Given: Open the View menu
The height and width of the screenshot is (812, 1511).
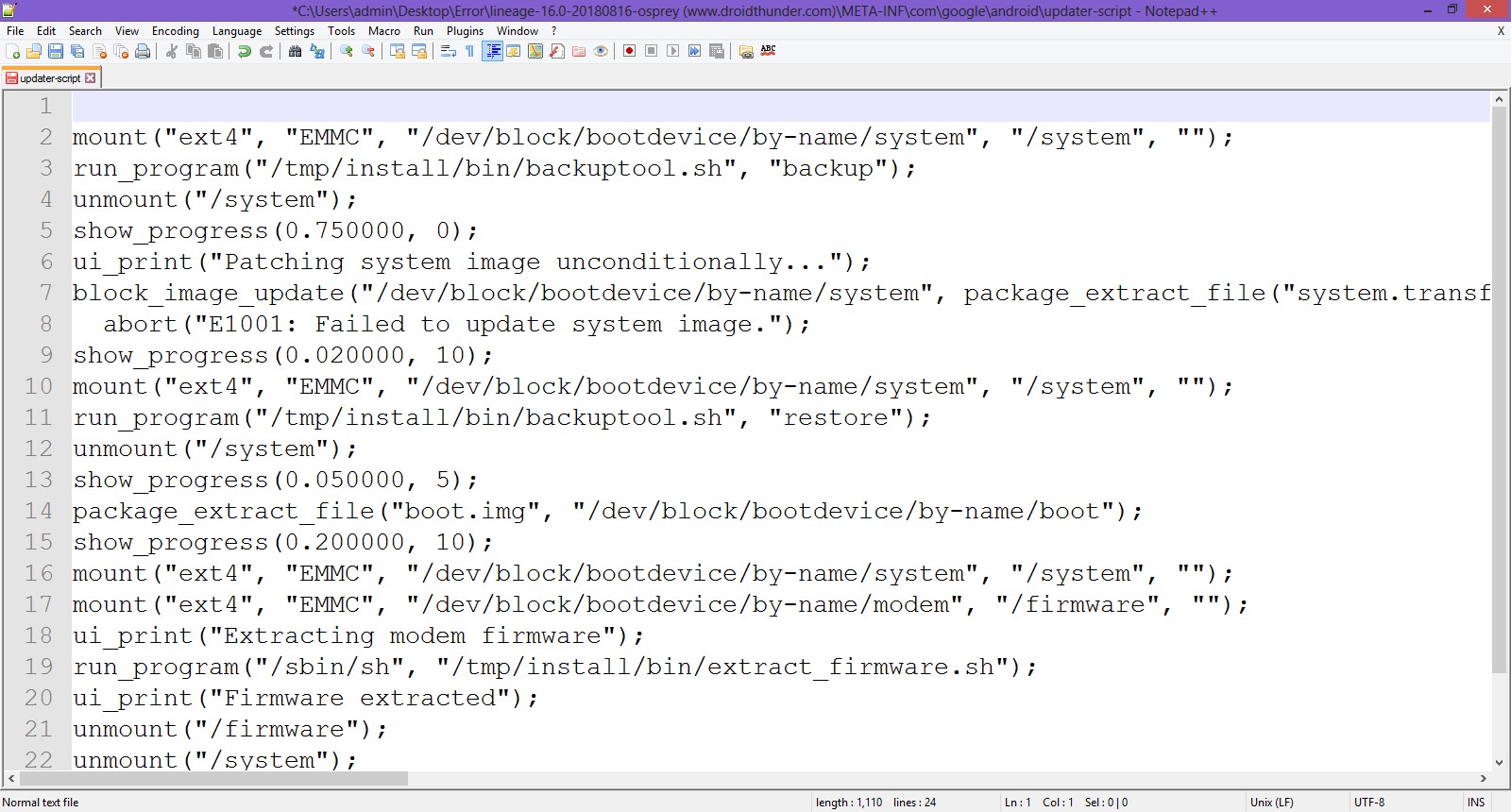Looking at the screenshot, I should point(127,31).
